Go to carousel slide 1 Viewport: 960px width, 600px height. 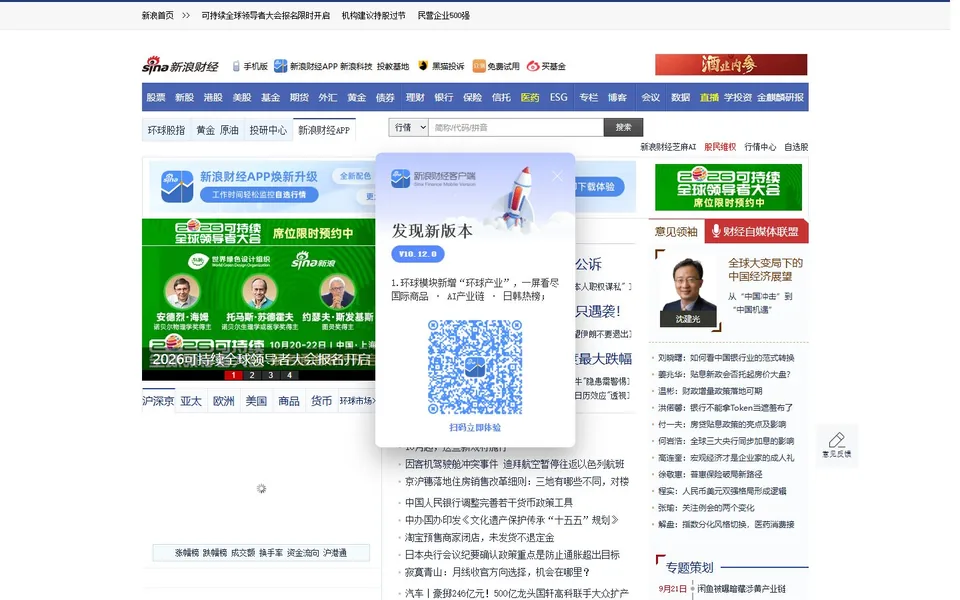click(233, 375)
